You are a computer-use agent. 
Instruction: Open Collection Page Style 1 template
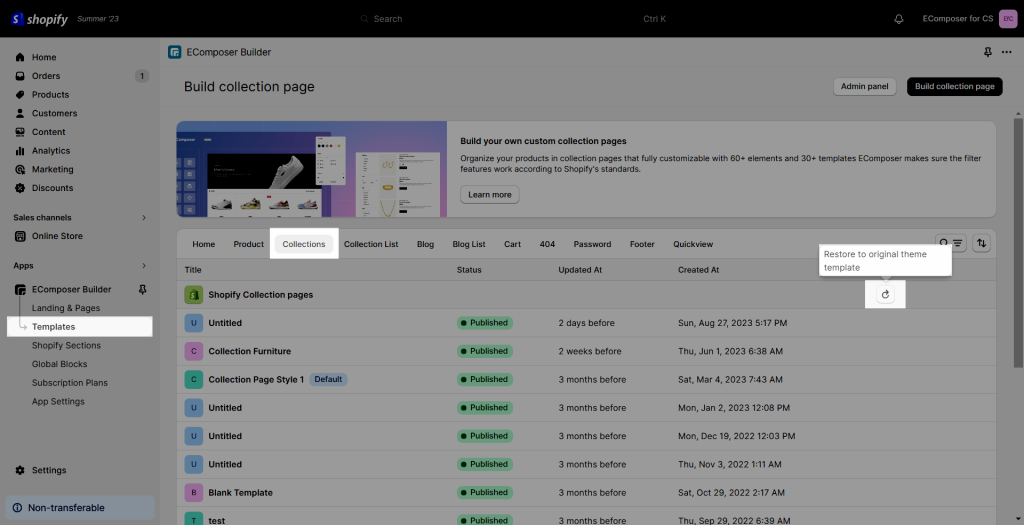256,379
